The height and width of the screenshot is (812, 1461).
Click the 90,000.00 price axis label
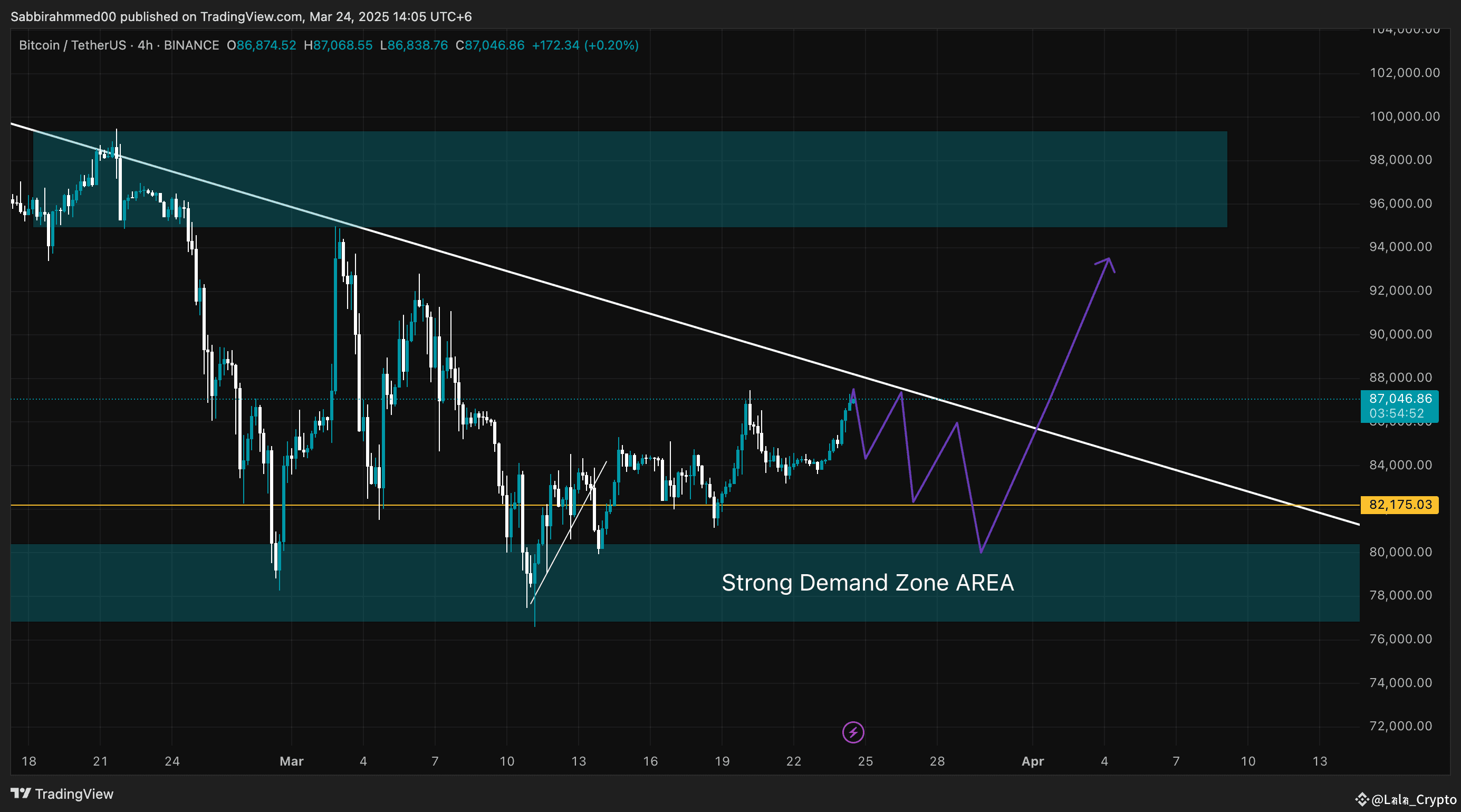(1400, 334)
